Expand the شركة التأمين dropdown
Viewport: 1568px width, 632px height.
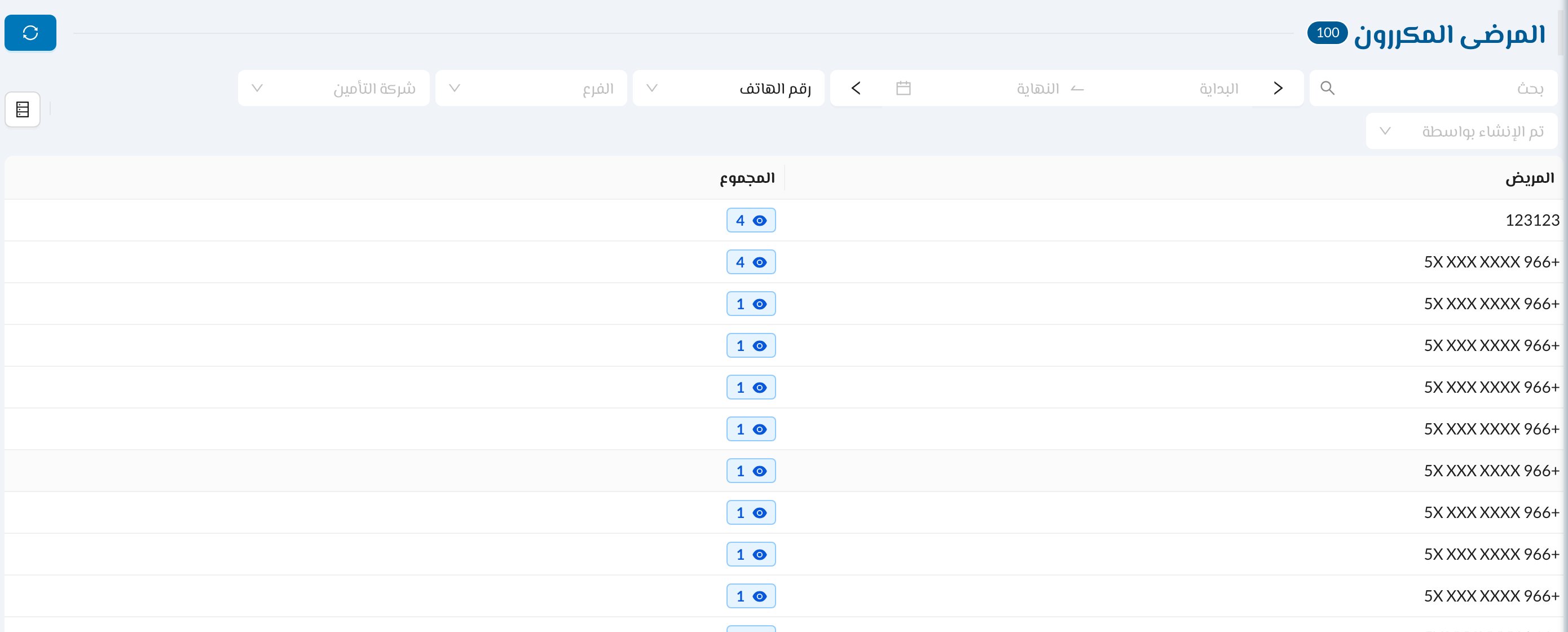click(x=333, y=88)
